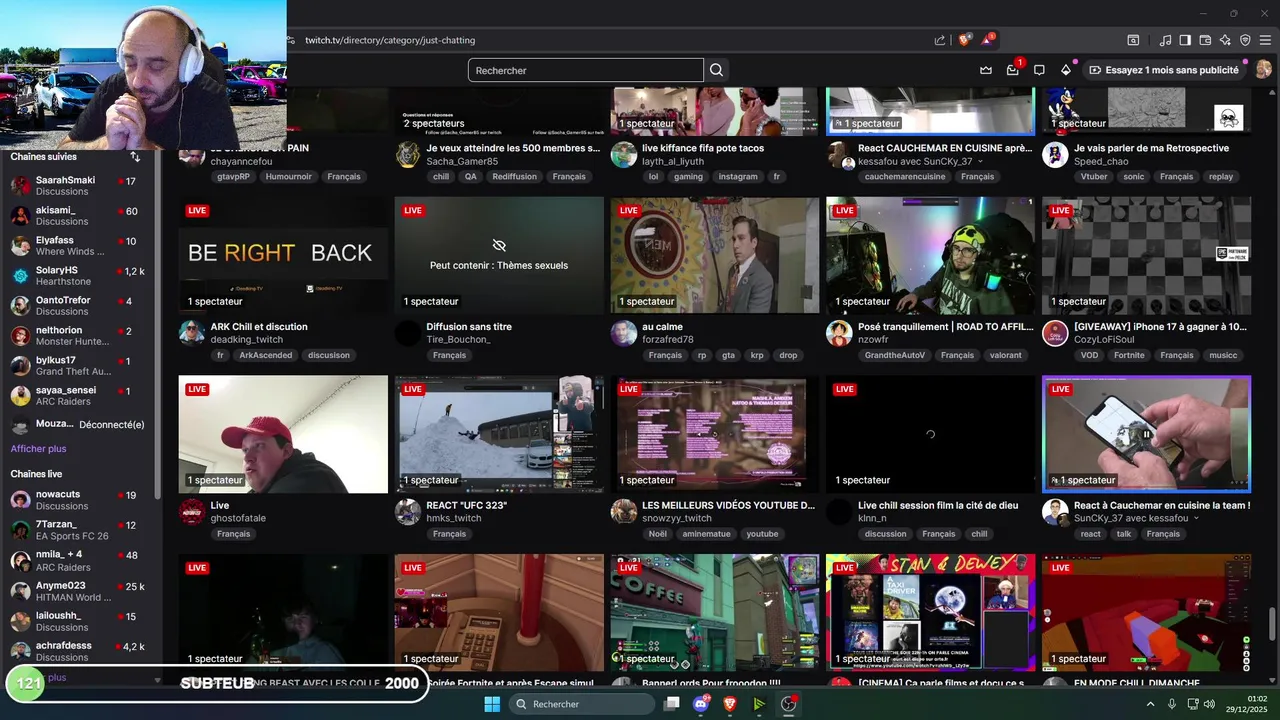This screenshot has height=720, width=1280.
Task: Click channel name forzafred78
Action: (668, 340)
